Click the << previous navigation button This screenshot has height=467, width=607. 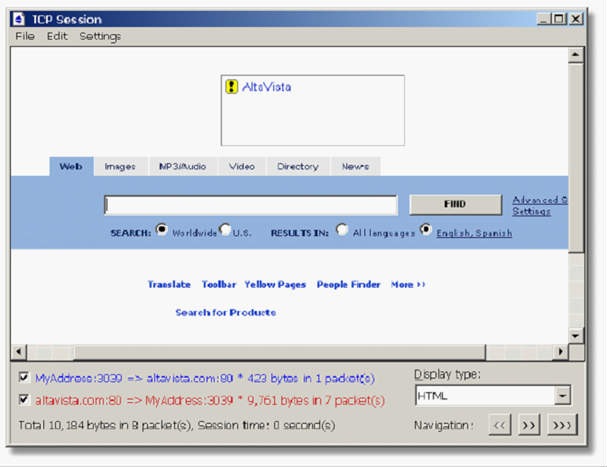click(x=500, y=425)
